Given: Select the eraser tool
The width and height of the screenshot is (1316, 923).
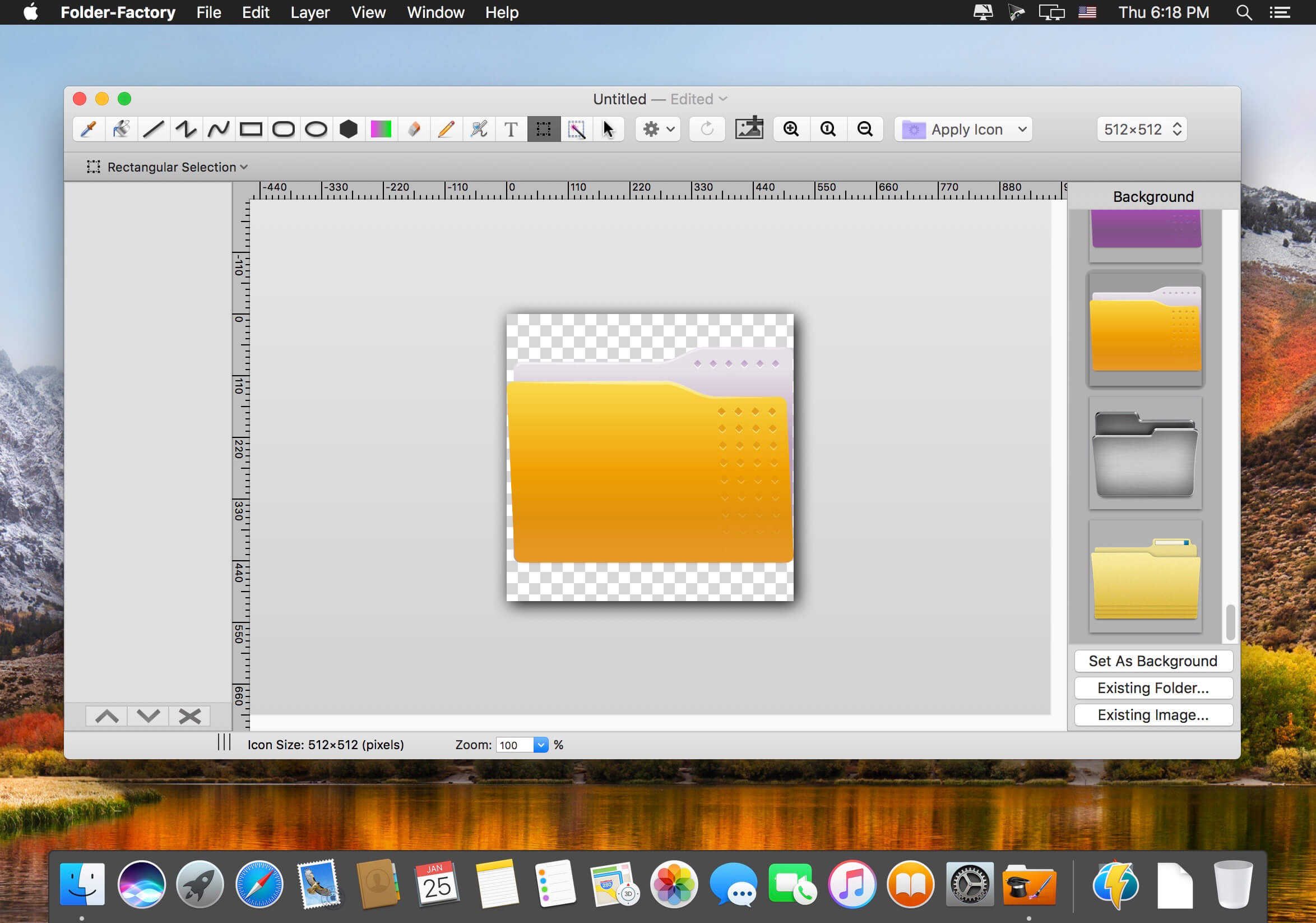Looking at the screenshot, I should (x=413, y=130).
